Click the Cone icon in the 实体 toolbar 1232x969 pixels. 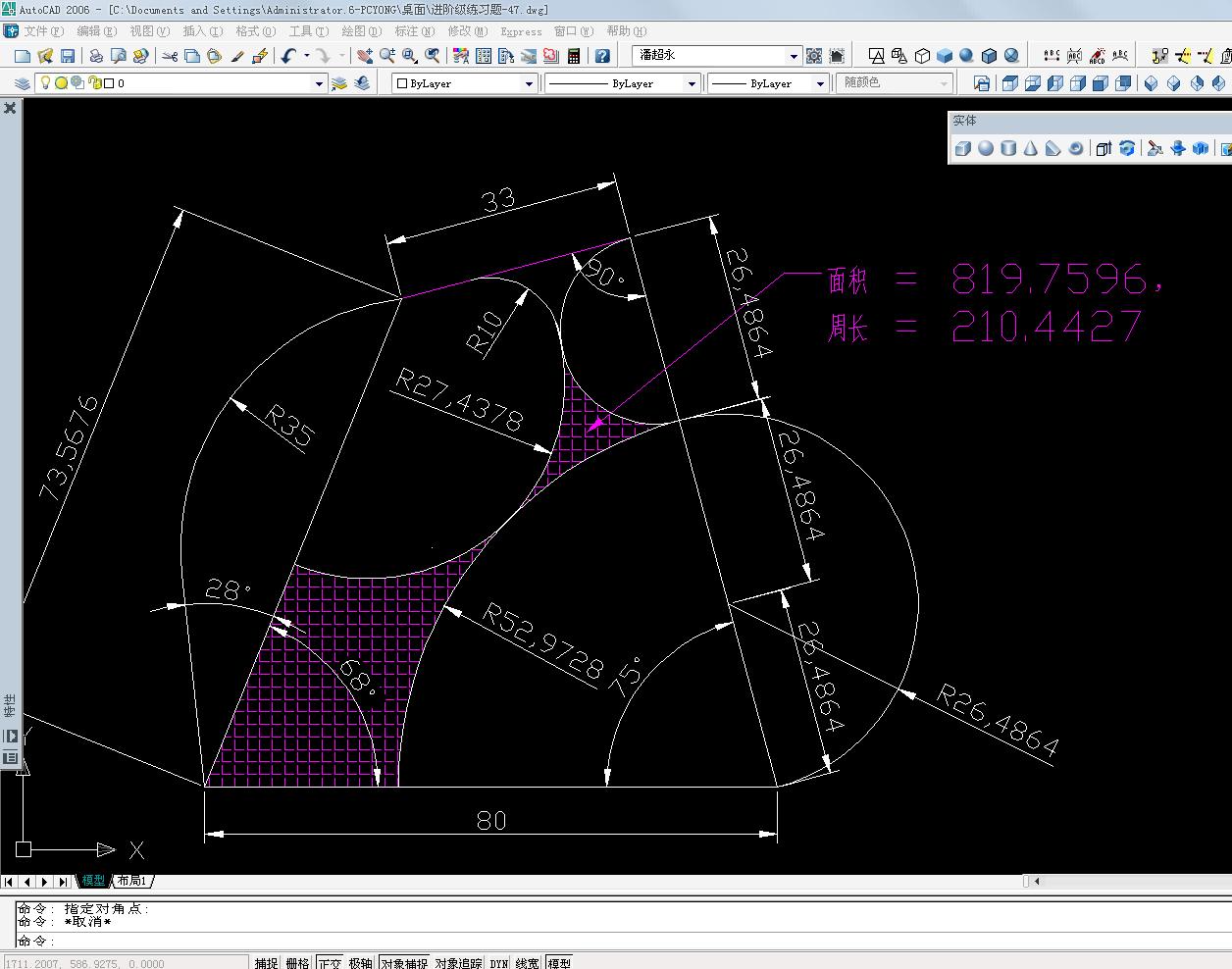pyautogui.click(x=1031, y=148)
